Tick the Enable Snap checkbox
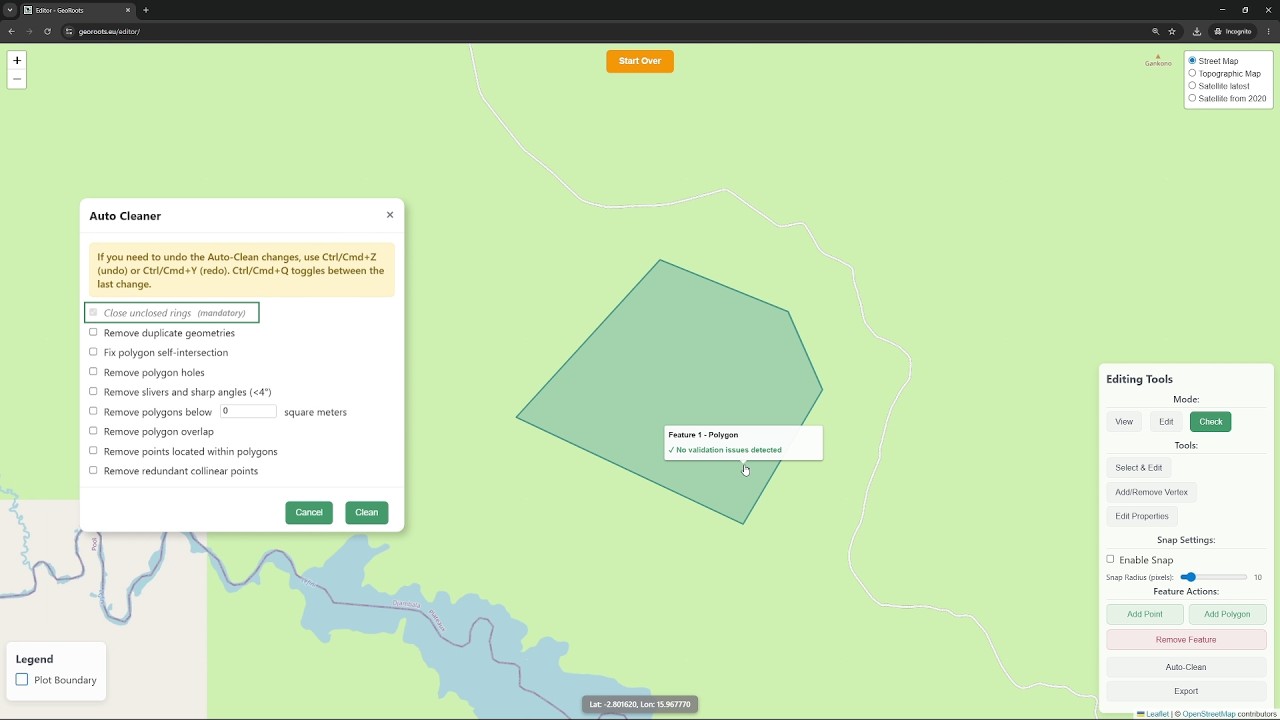The image size is (1280, 720). (x=1110, y=559)
